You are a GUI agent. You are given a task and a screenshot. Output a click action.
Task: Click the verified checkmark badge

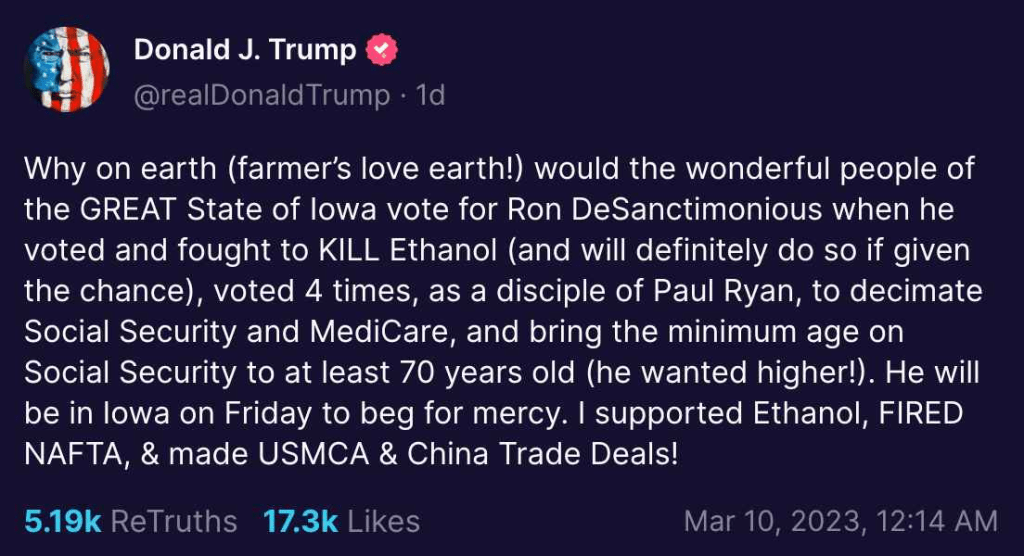pyautogui.click(x=384, y=50)
